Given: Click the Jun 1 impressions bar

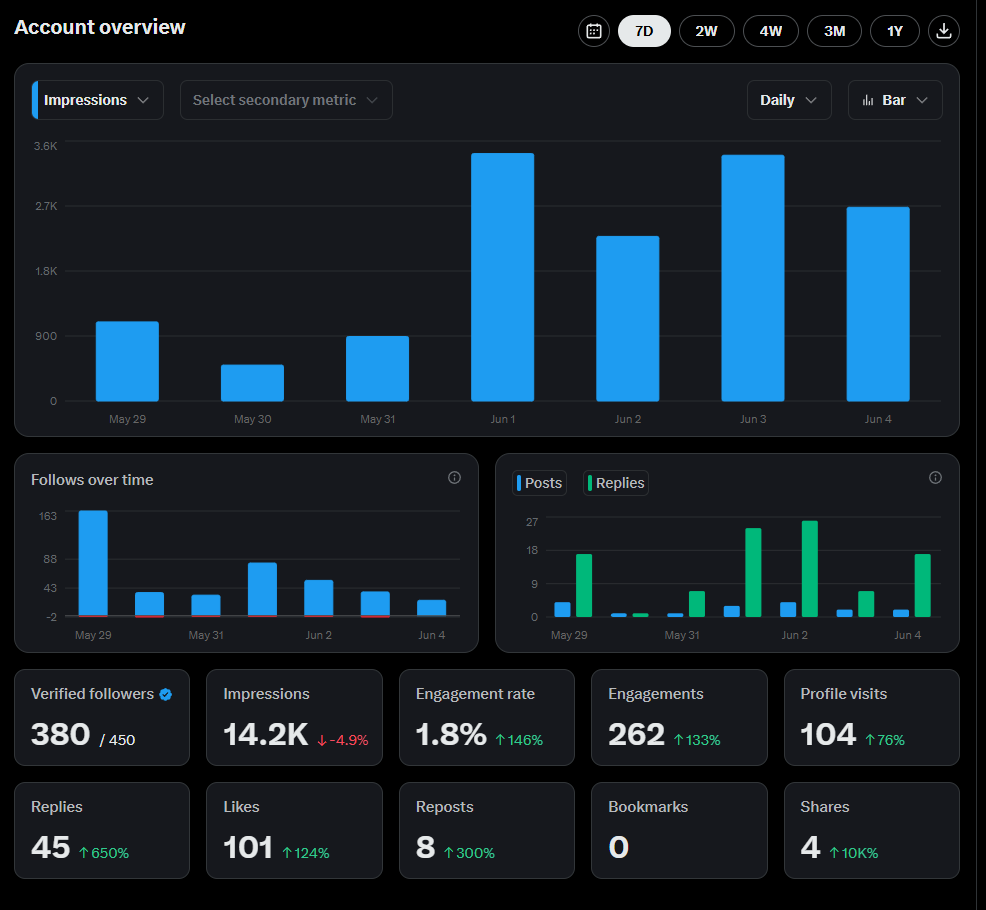Looking at the screenshot, I should pos(502,277).
